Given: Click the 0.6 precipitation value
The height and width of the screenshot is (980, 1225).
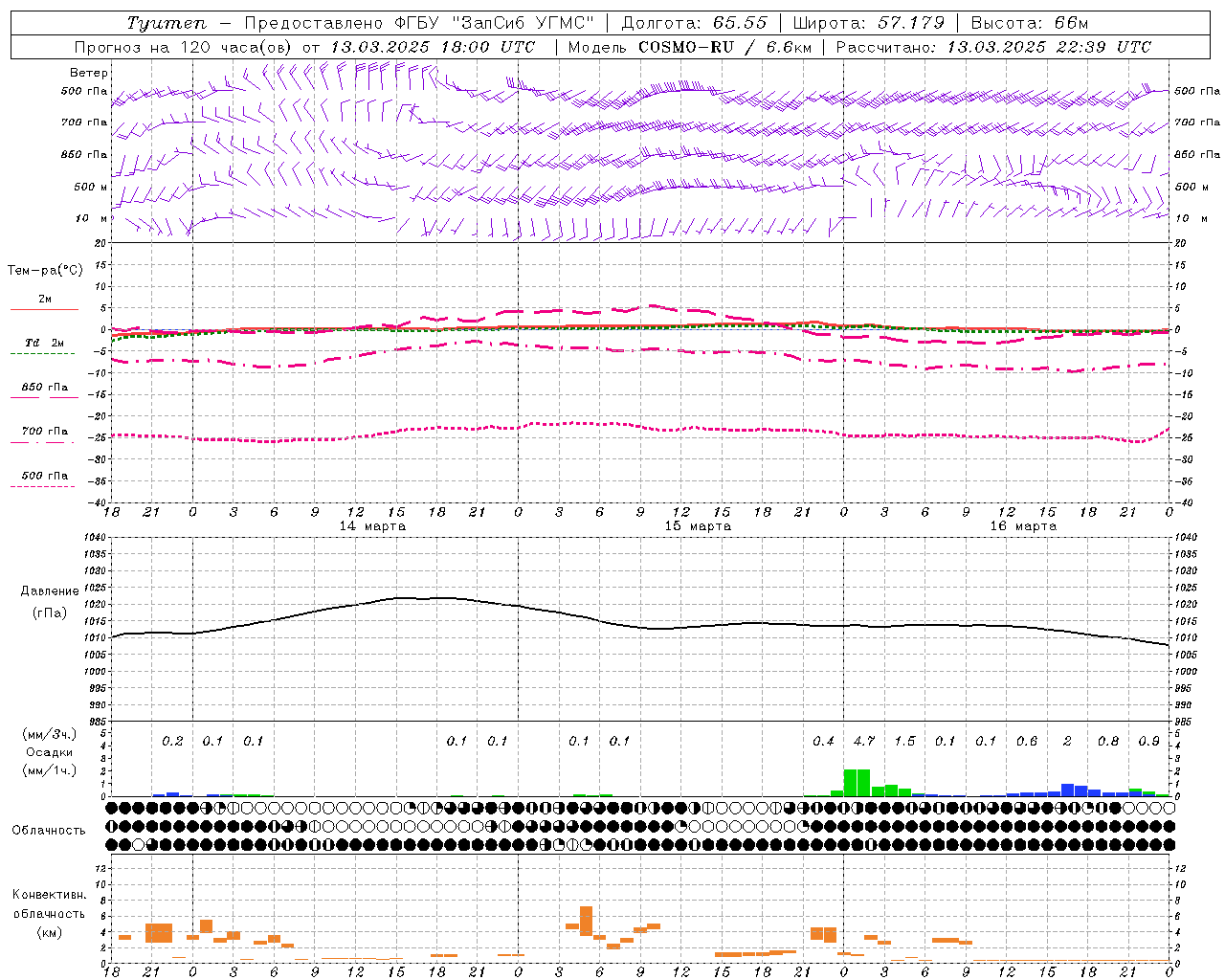Looking at the screenshot, I should (1027, 742).
